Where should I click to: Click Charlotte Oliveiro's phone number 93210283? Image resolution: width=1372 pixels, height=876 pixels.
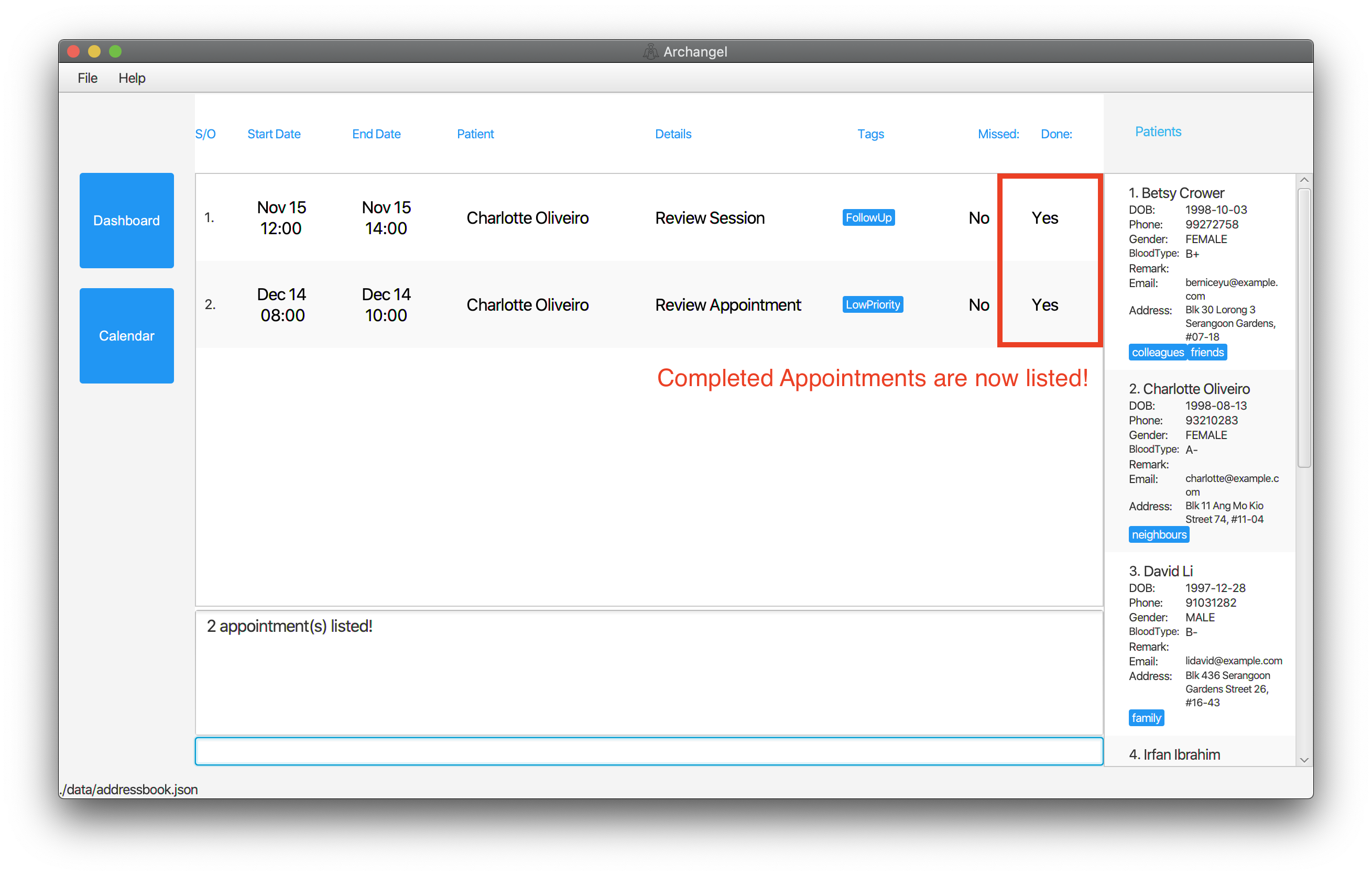1211,420
